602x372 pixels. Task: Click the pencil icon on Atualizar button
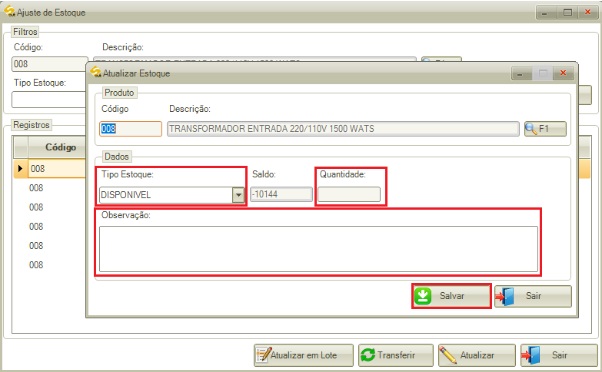pos(448,355)
